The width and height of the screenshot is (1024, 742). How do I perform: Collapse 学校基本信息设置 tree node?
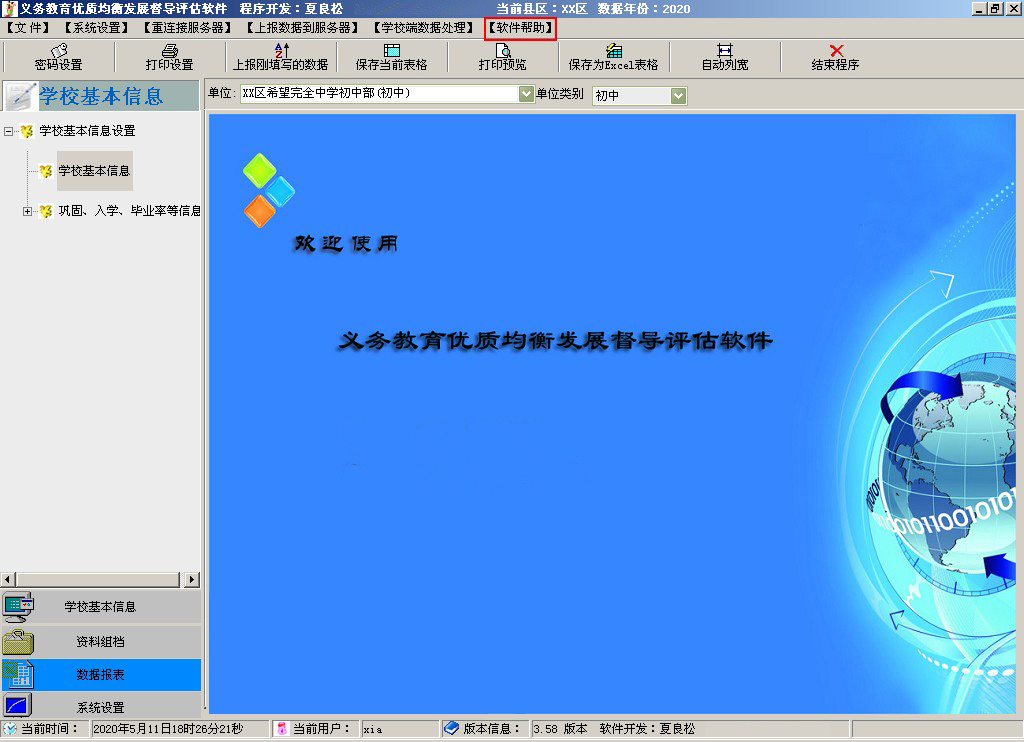pyautogui.click(x=8, y=131)
